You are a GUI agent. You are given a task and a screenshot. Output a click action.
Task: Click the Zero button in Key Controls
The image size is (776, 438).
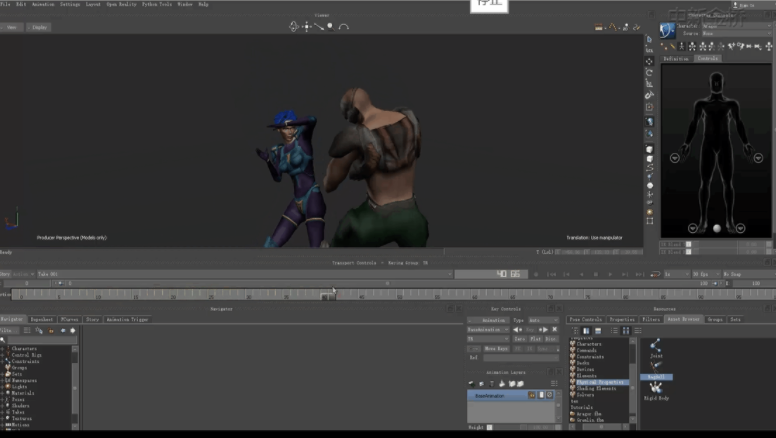tap(520, 339)
